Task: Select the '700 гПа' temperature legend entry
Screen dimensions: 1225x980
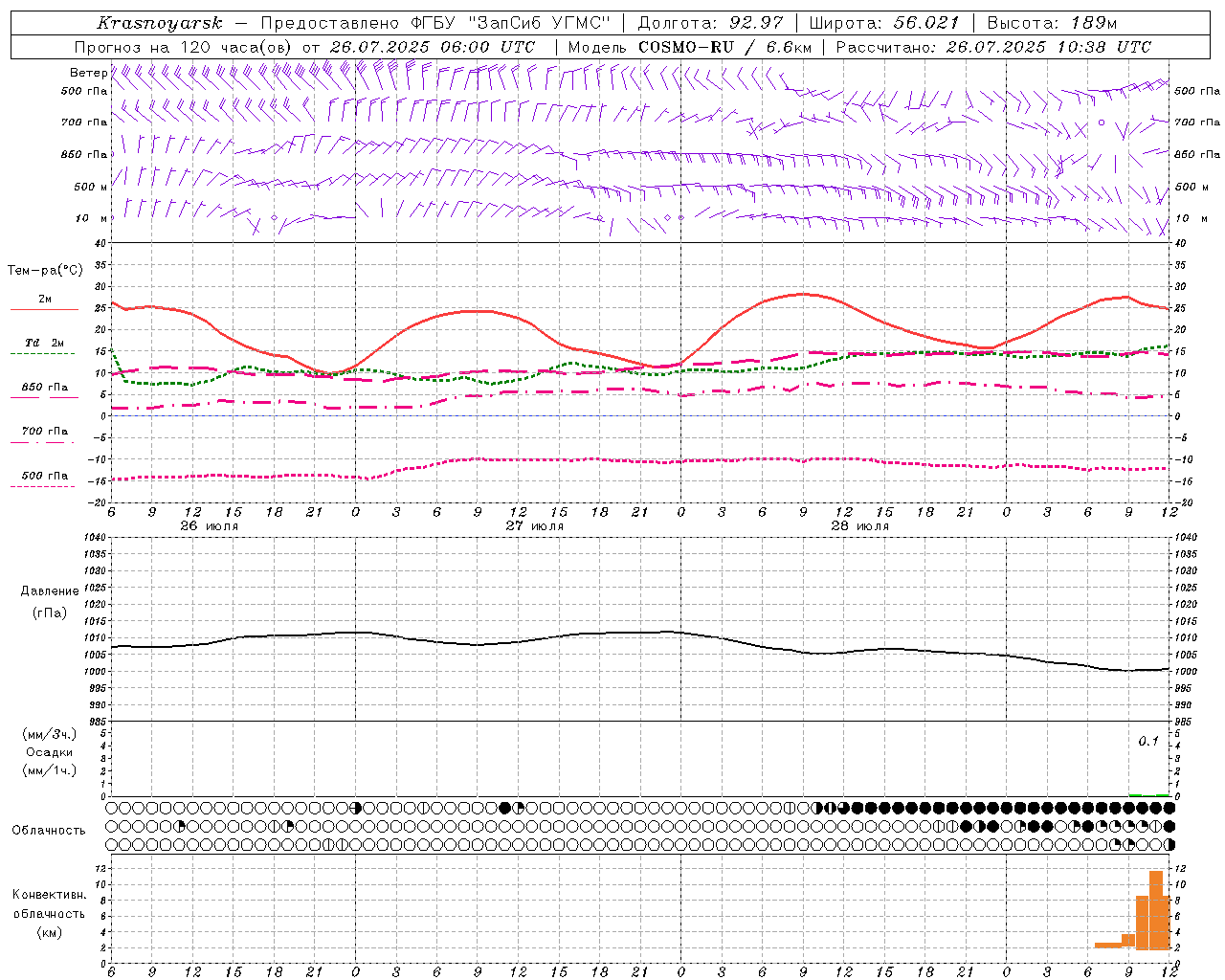Action: [44, 432]
